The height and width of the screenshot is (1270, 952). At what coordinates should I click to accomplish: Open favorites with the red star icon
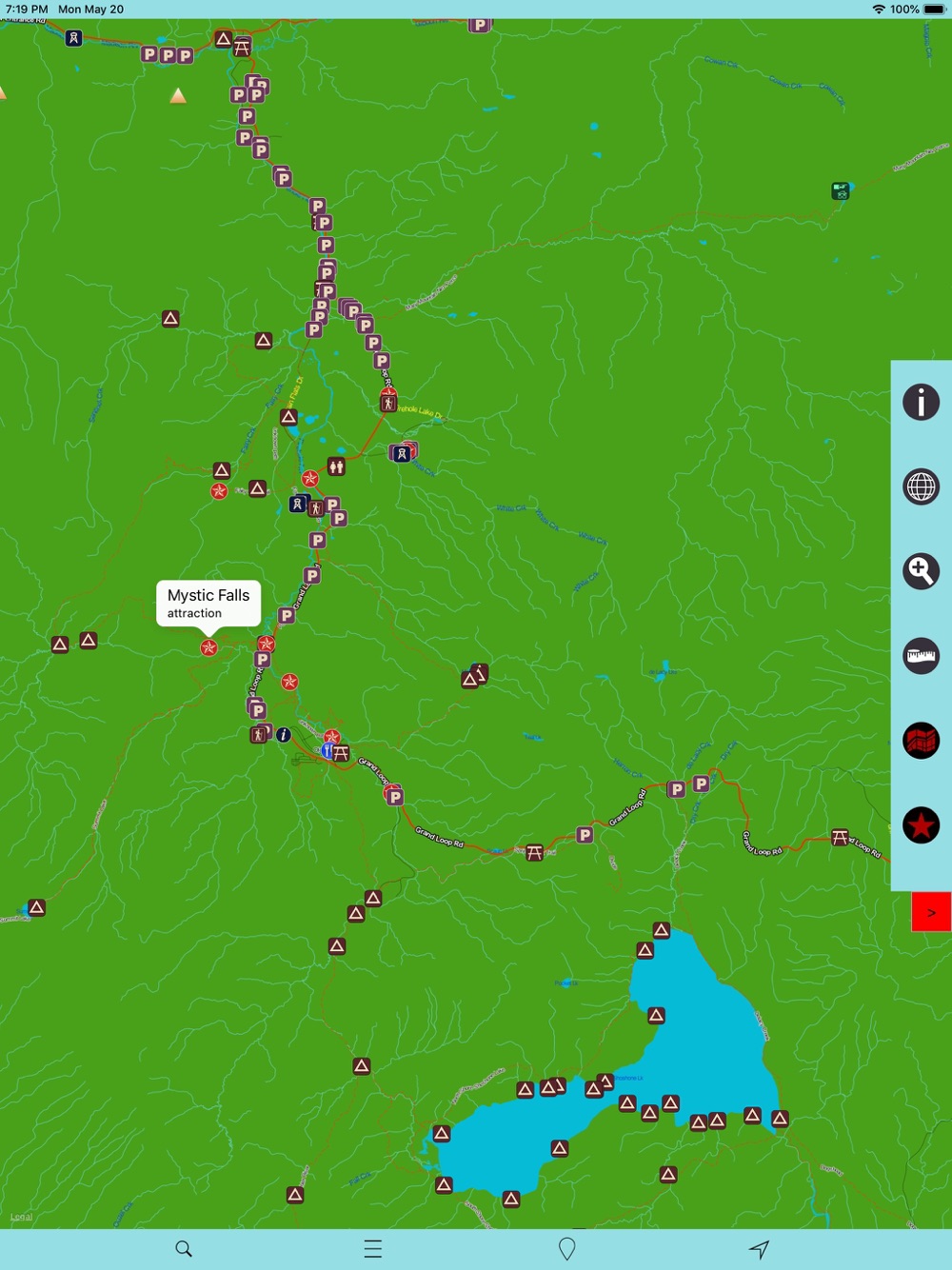pyautogui.click(x=921, y=825)
